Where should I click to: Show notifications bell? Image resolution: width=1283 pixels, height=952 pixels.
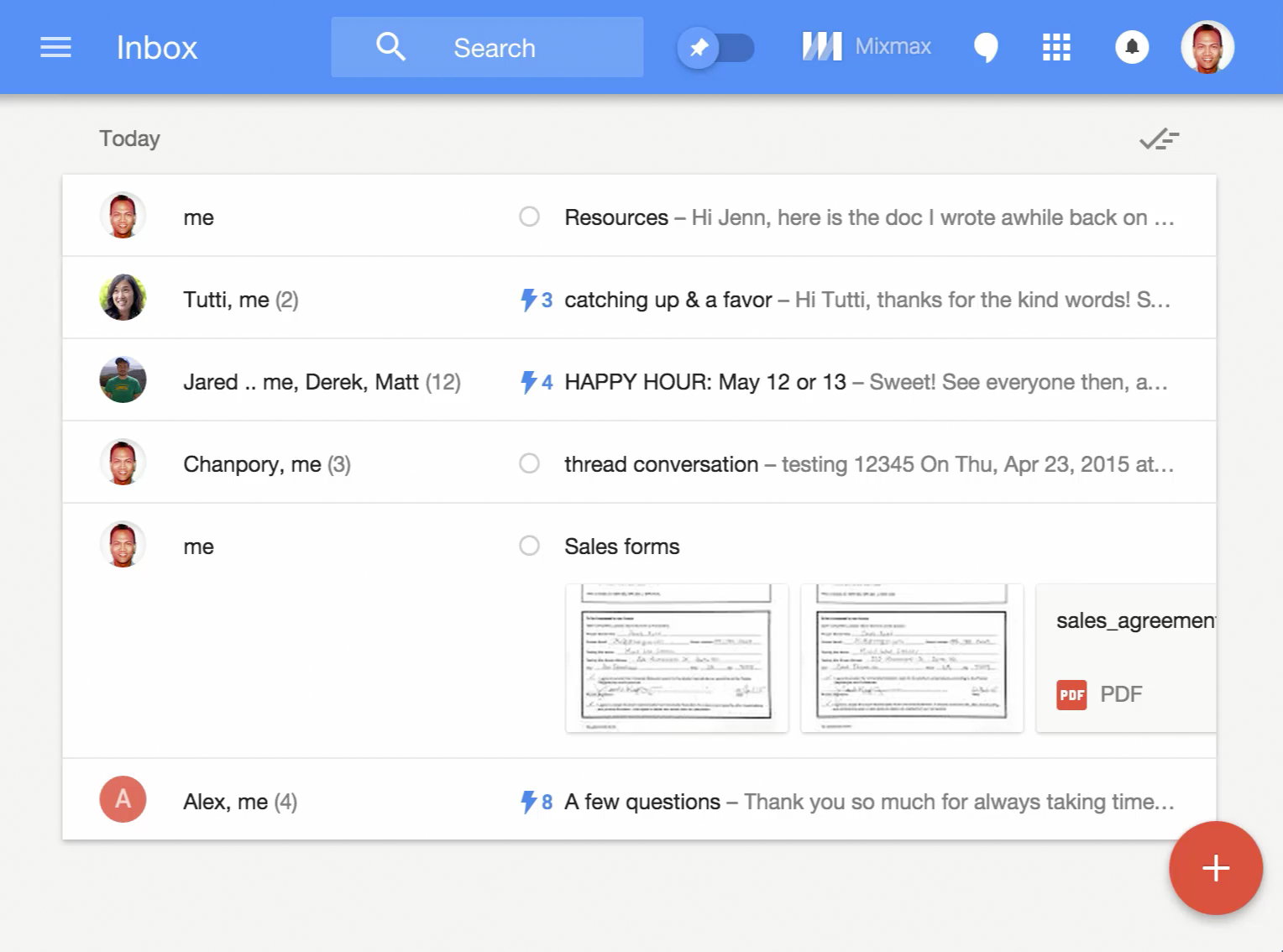1132,47
